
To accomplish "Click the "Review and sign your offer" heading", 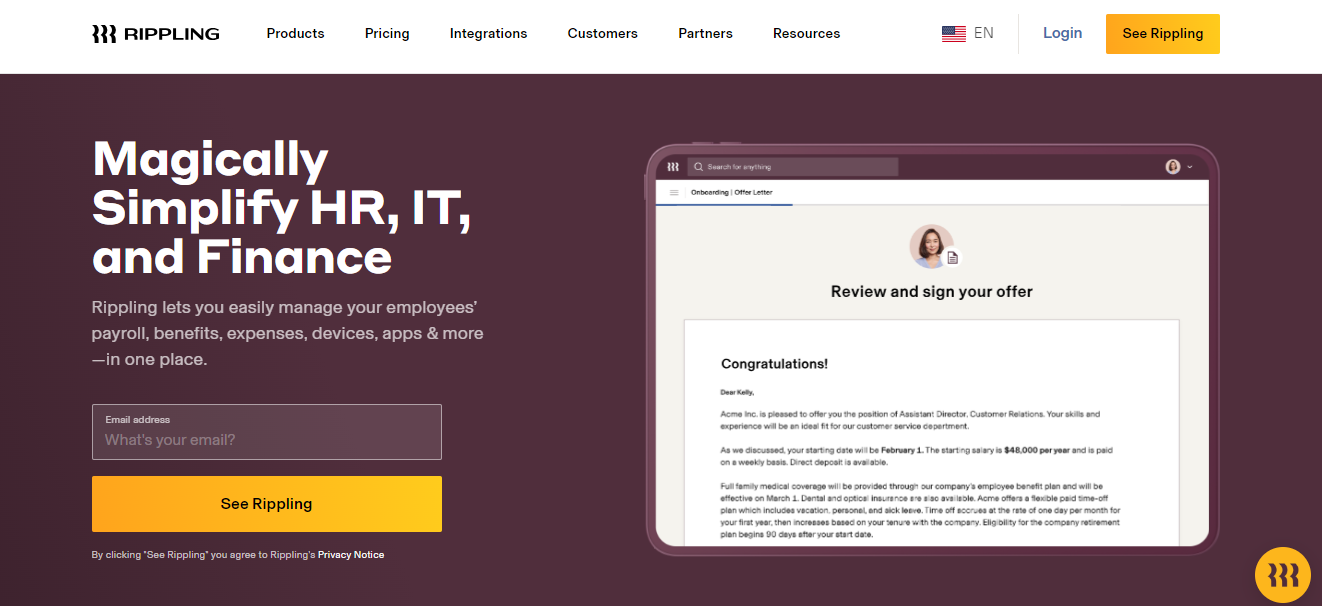I will pos(932,292).
